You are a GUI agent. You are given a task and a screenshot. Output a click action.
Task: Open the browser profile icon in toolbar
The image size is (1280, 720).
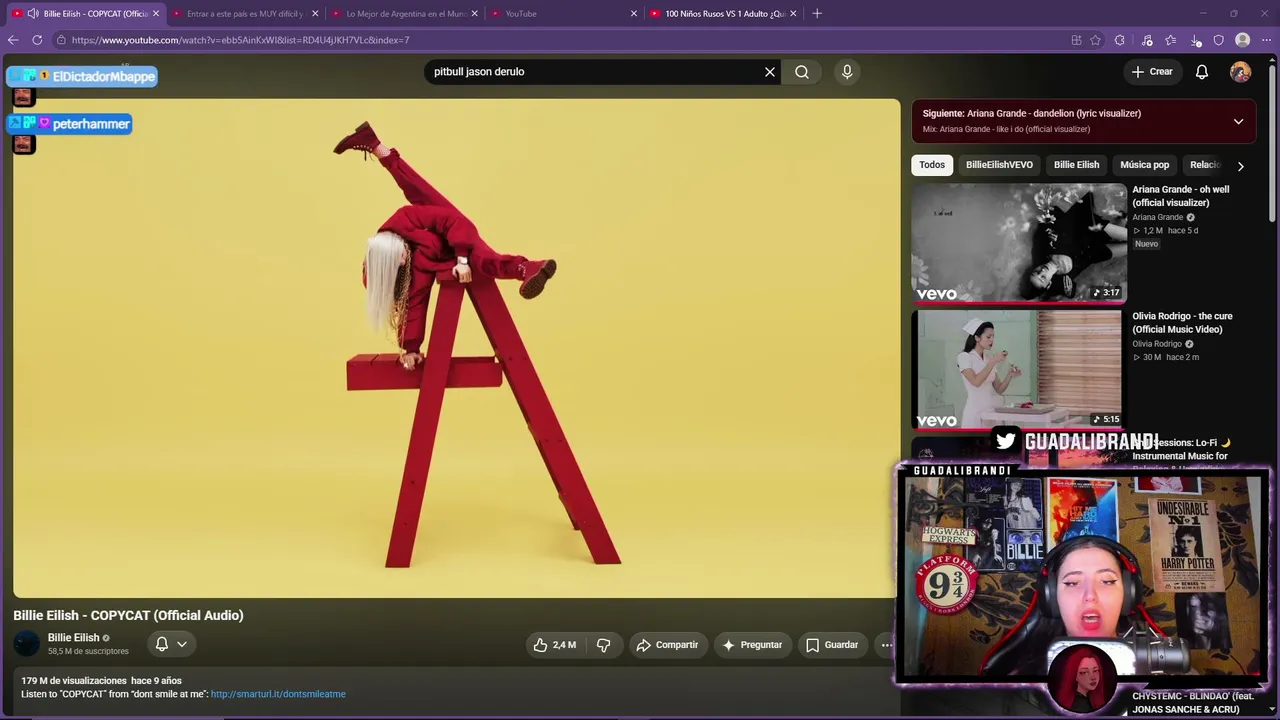[1242, 40]
